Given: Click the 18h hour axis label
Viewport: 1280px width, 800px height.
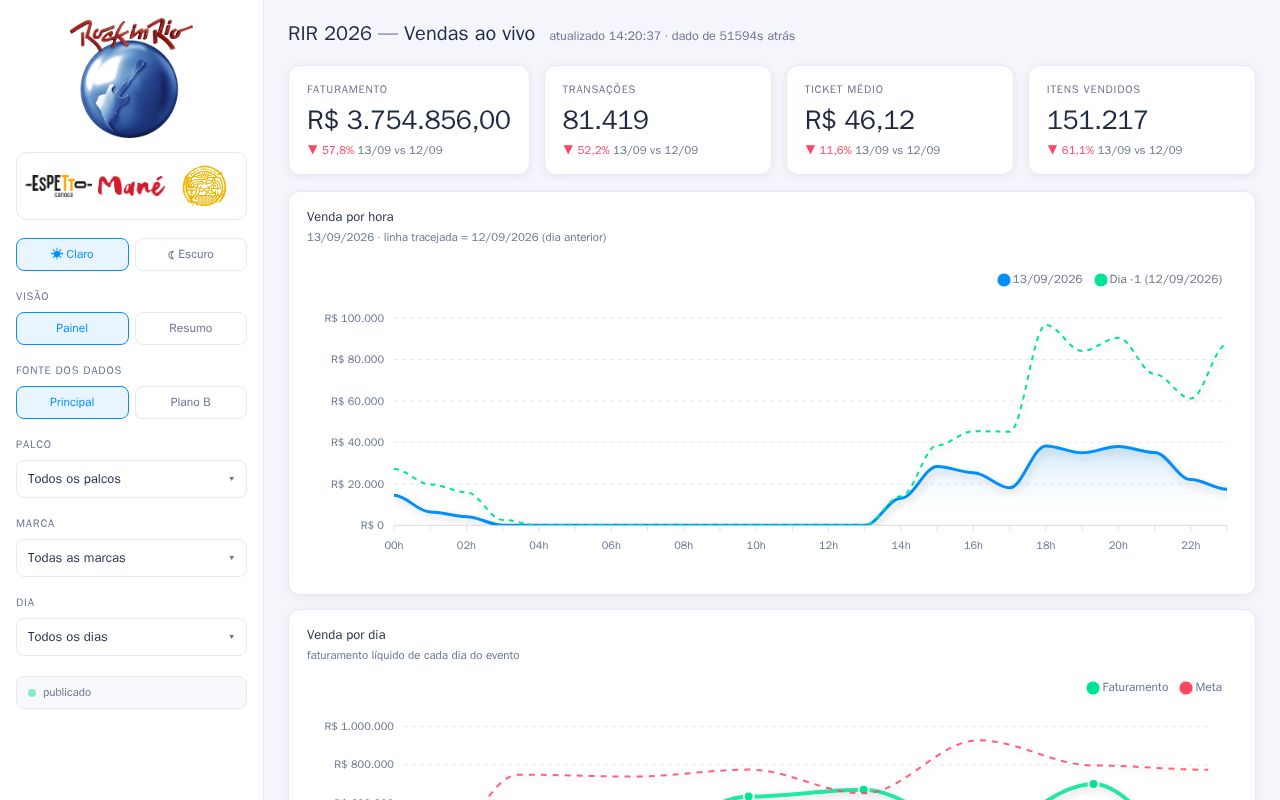Looking at the screenshot, I should click(1046, 546).
